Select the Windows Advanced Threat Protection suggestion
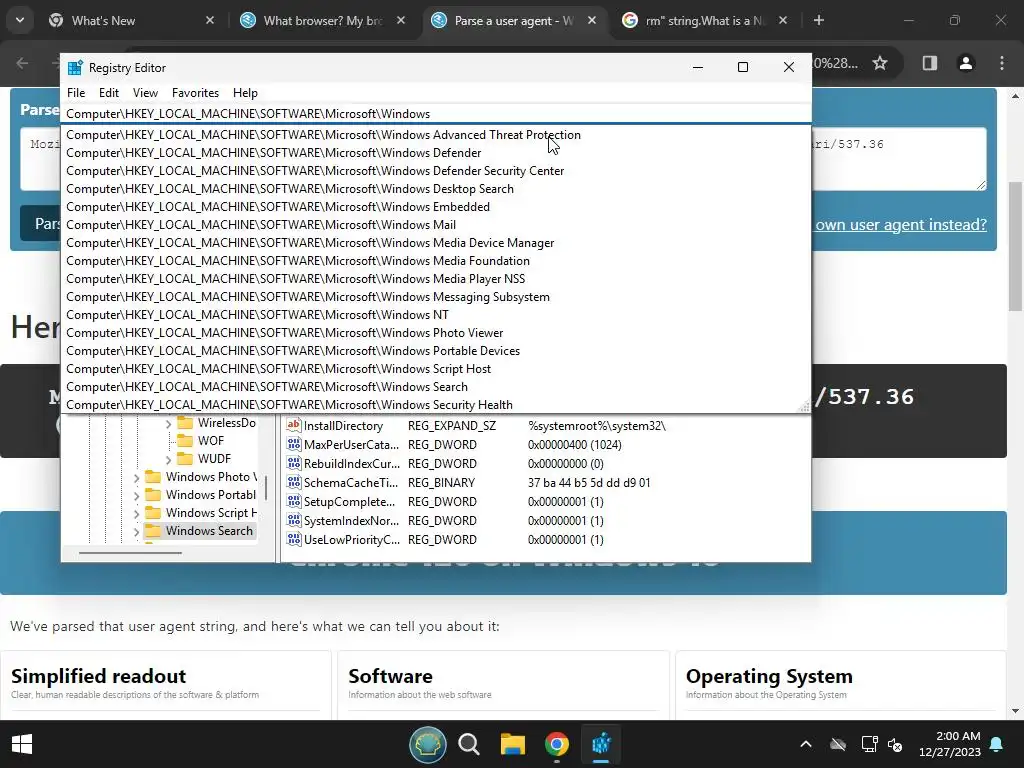The image size is (1024, 768). tap(436, 135)
